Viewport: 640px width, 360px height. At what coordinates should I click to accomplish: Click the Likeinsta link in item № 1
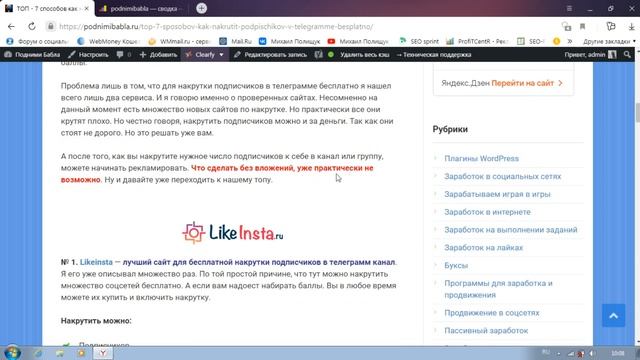(96, 262)
